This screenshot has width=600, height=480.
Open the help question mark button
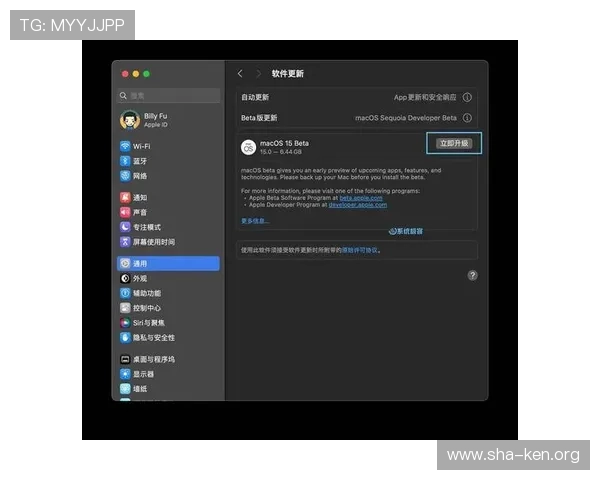[473, 275]
